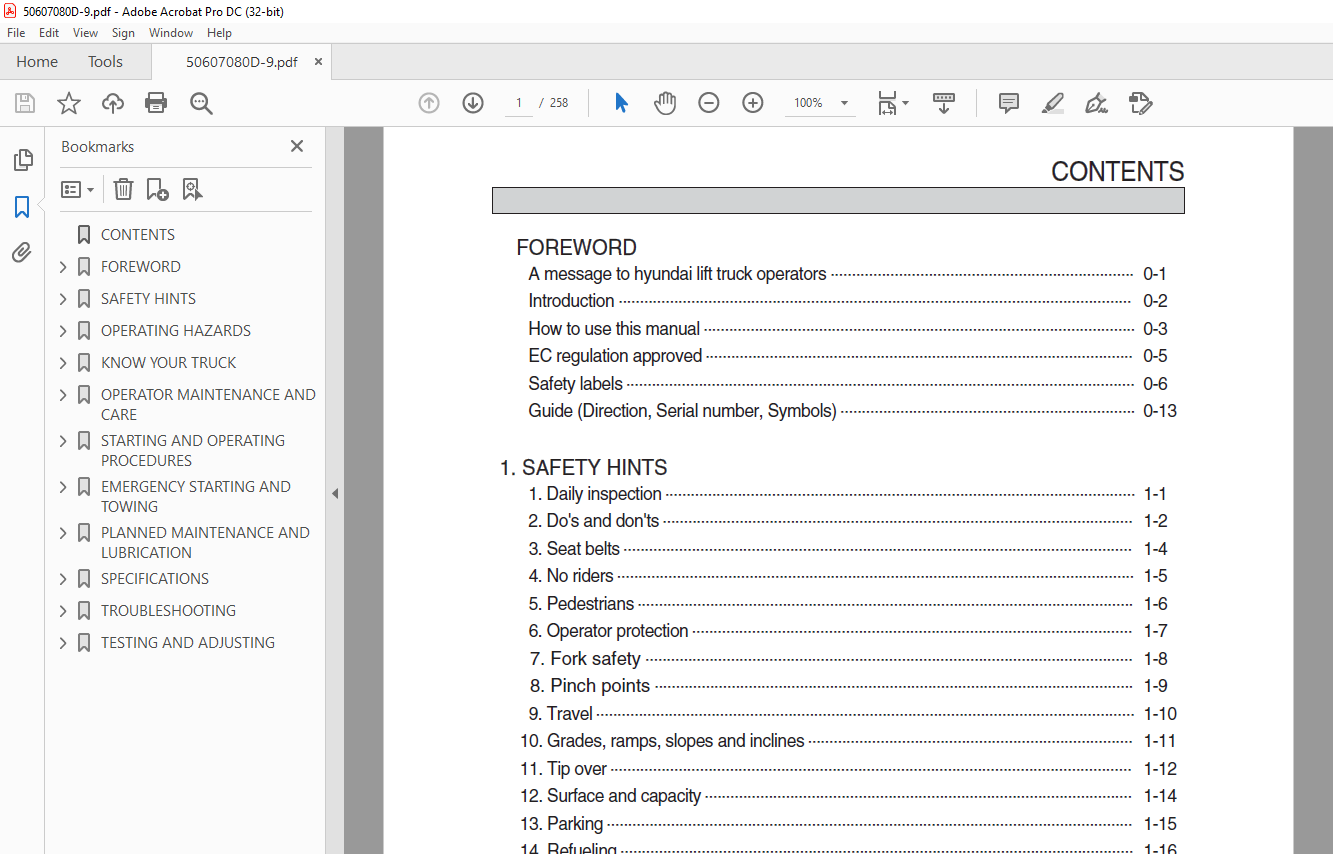Zoom out with the minus circle icon

709,103
